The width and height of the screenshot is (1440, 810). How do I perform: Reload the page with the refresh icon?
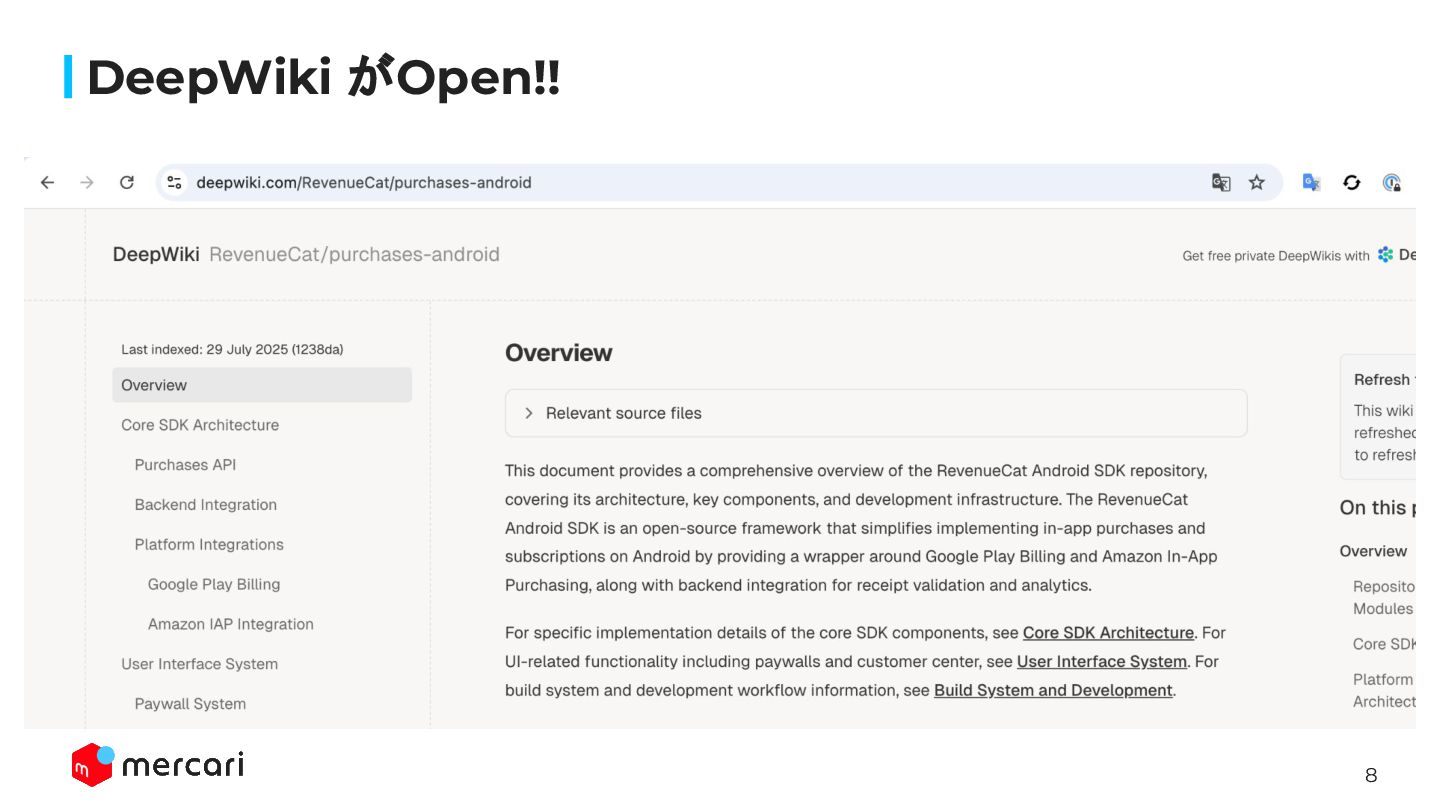(127, 182)
